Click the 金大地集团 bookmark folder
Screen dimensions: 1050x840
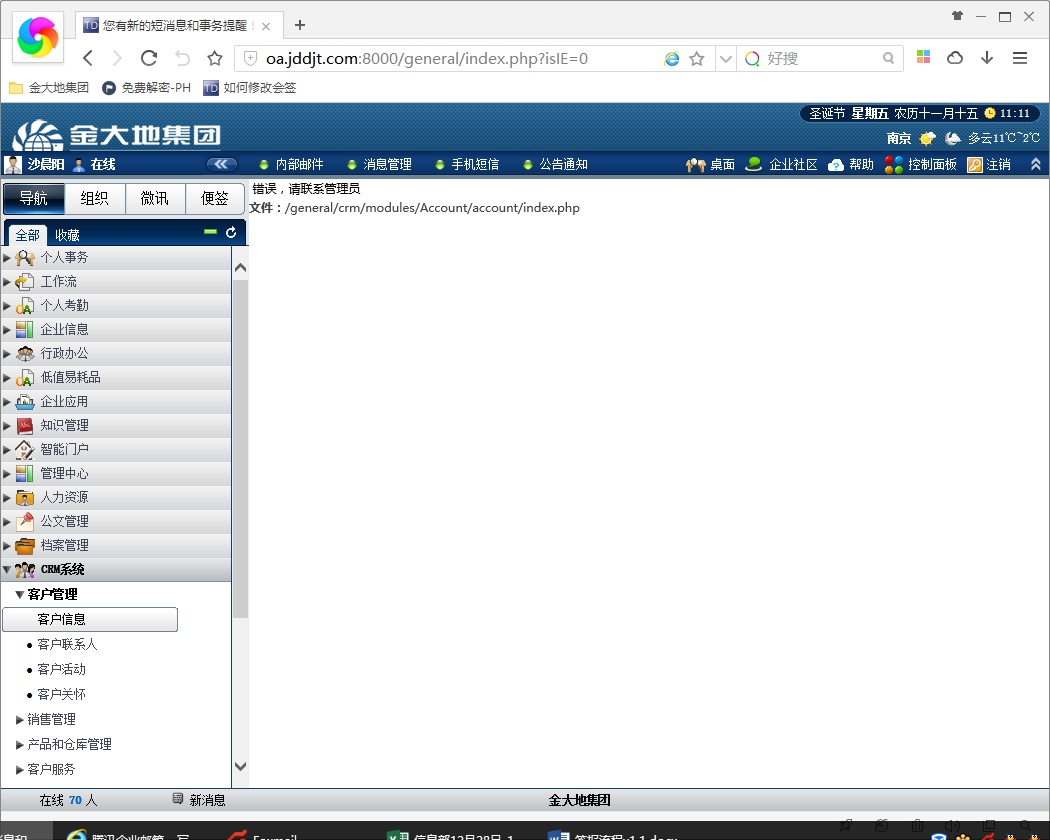click(x=48, y=88)
